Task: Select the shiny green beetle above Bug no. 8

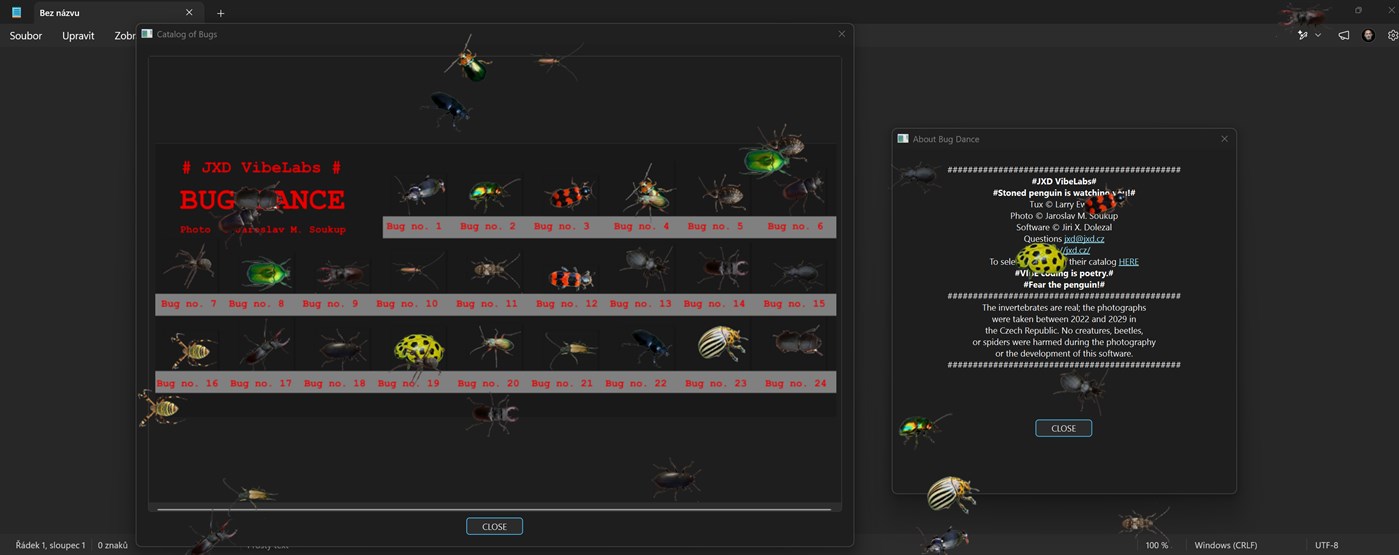Action: (265, 271)
